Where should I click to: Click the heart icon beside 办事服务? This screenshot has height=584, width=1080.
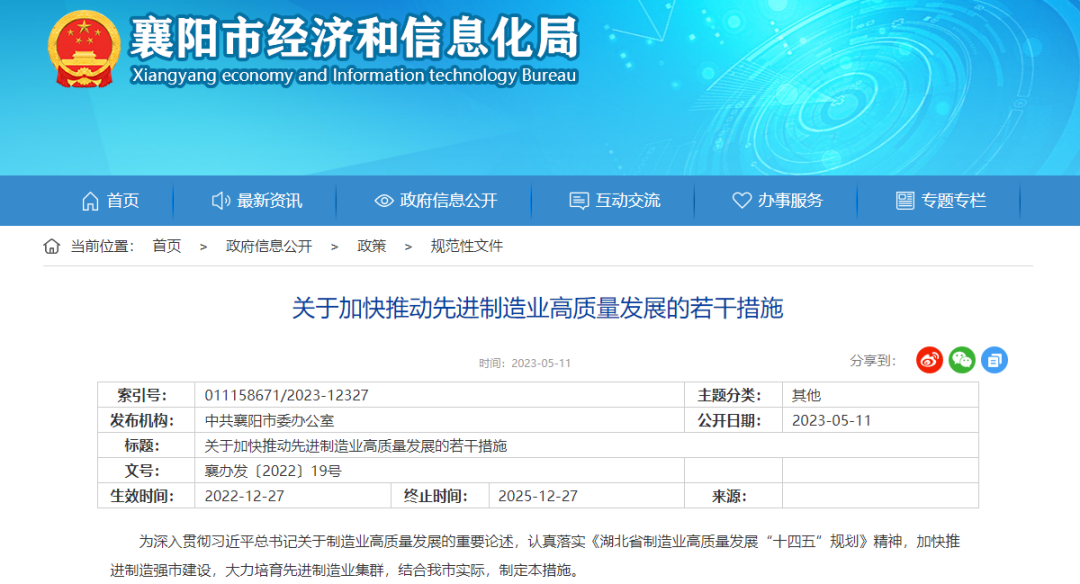pyautogui.click(x=742, y=200)
